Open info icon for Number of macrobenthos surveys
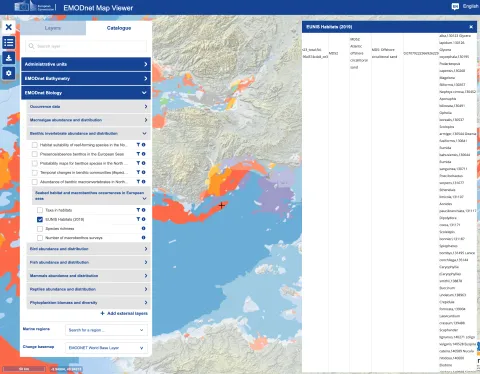 click(144, 238)
